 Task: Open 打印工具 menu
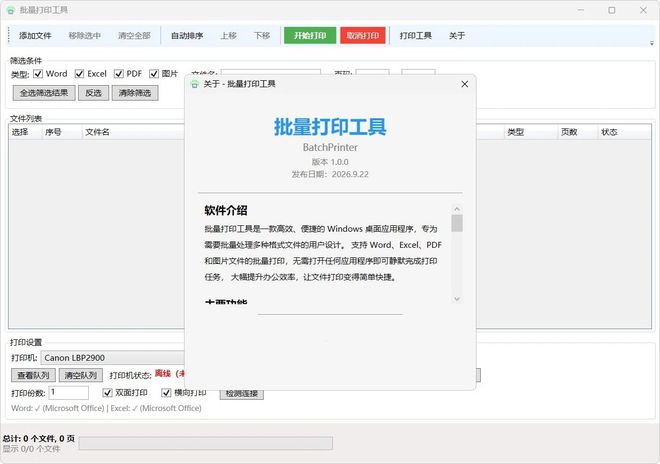click(x=415, y=36)
